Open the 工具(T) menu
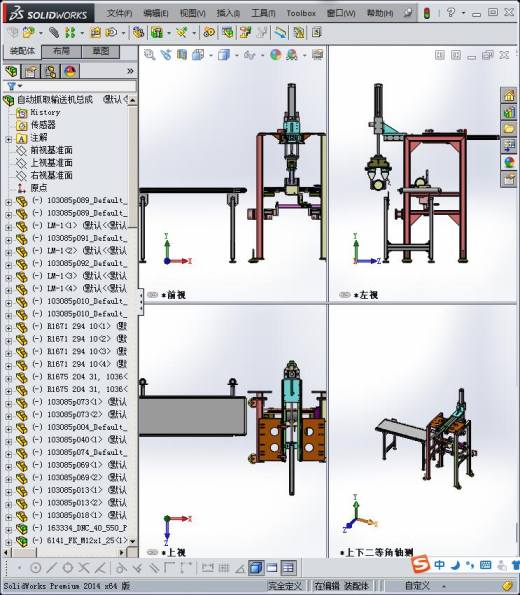This screenshot has width=520, height=595. pyautogui.click(x=263, y=13)
